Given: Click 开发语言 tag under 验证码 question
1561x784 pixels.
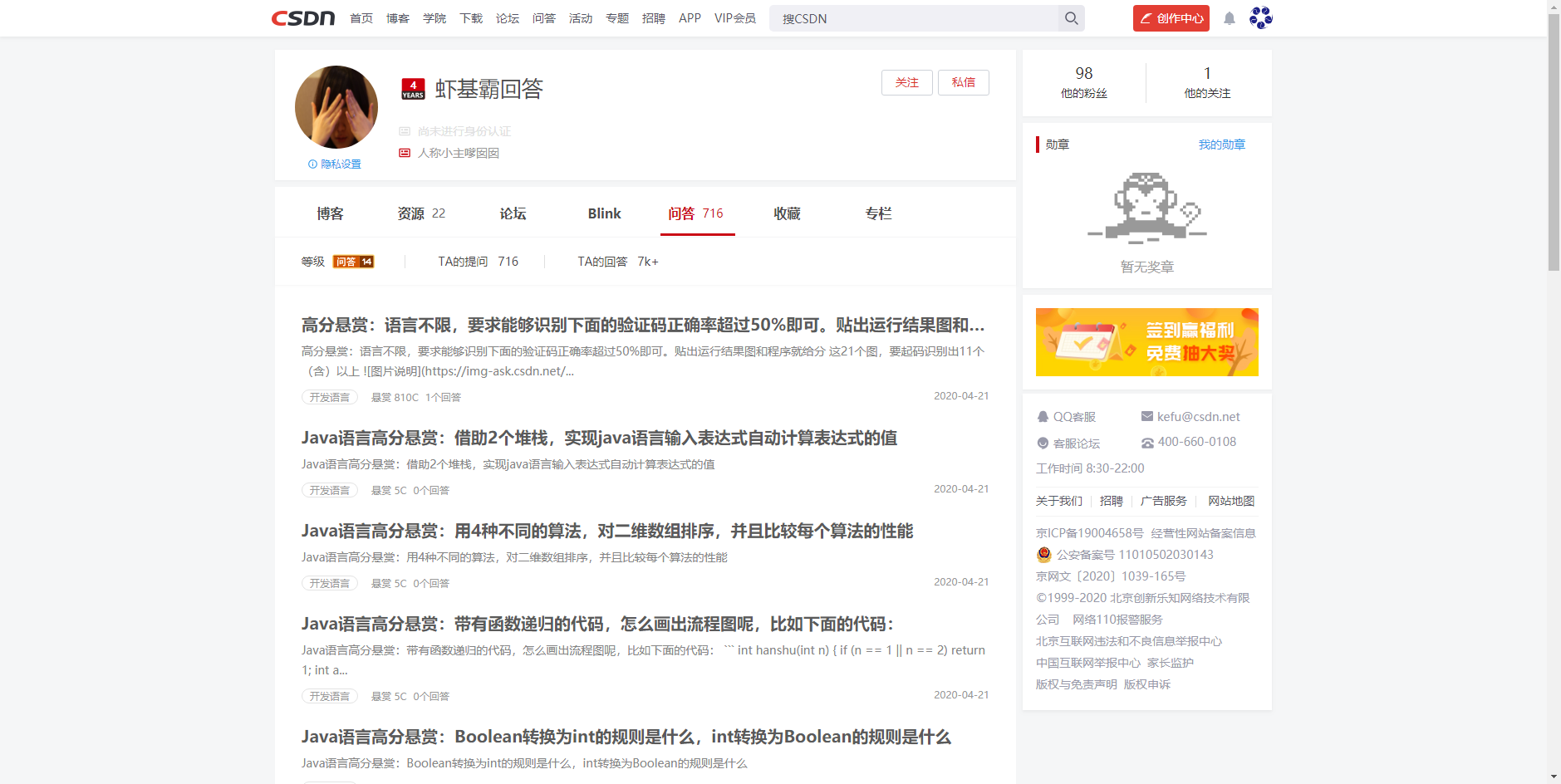Looking at the screenshot, I should 330,398.
